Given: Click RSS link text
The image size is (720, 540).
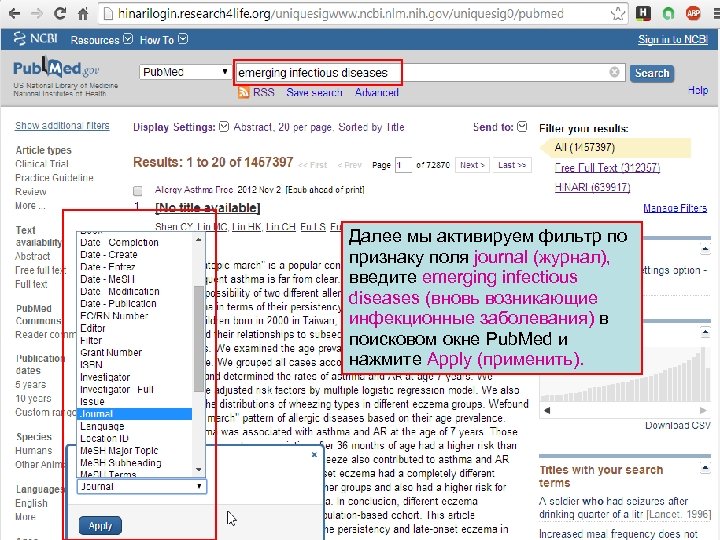Looking at the screenshot, I should pyautogui.click(x=264, y=93).
